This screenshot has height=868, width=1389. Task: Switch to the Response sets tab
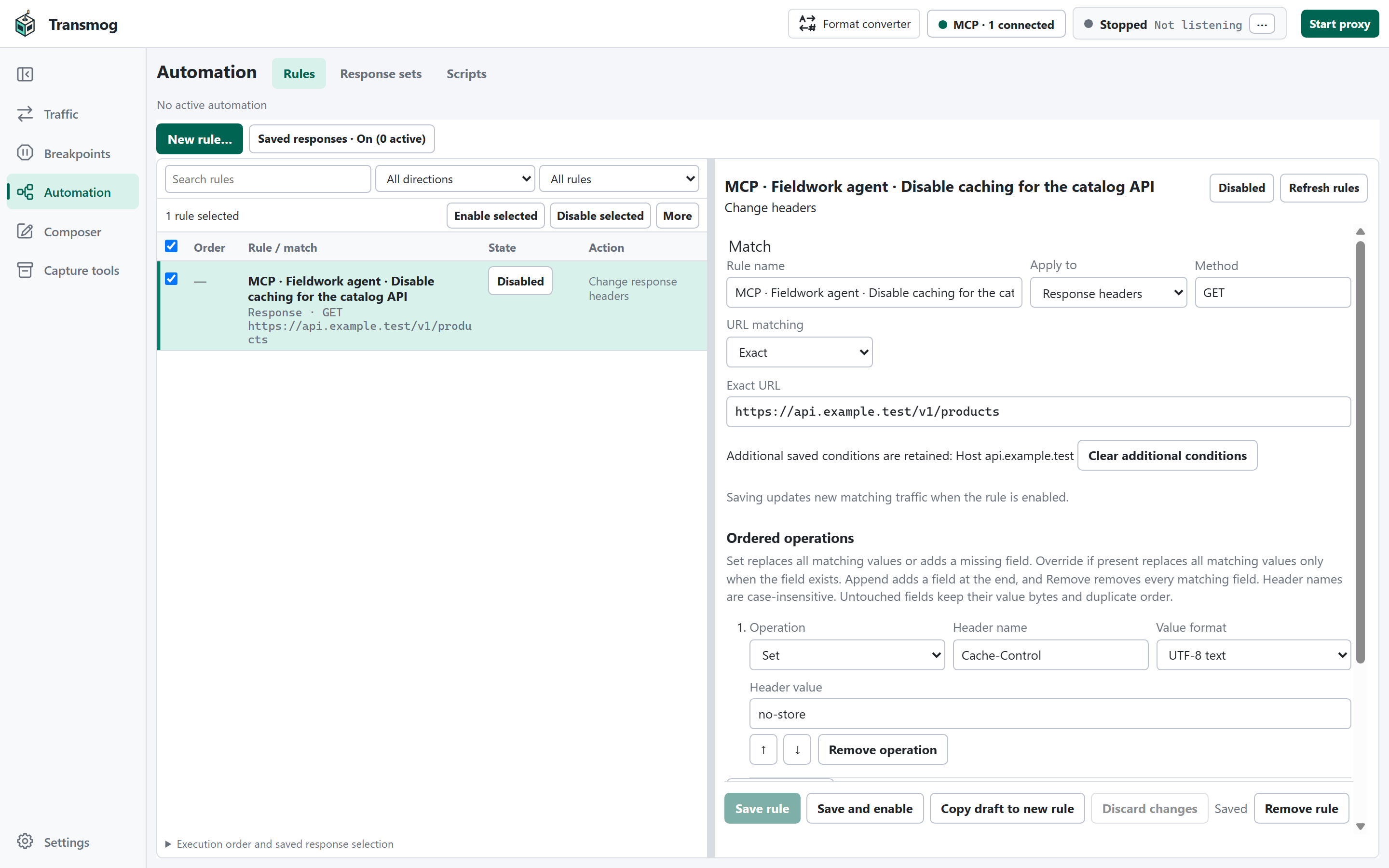381,73
